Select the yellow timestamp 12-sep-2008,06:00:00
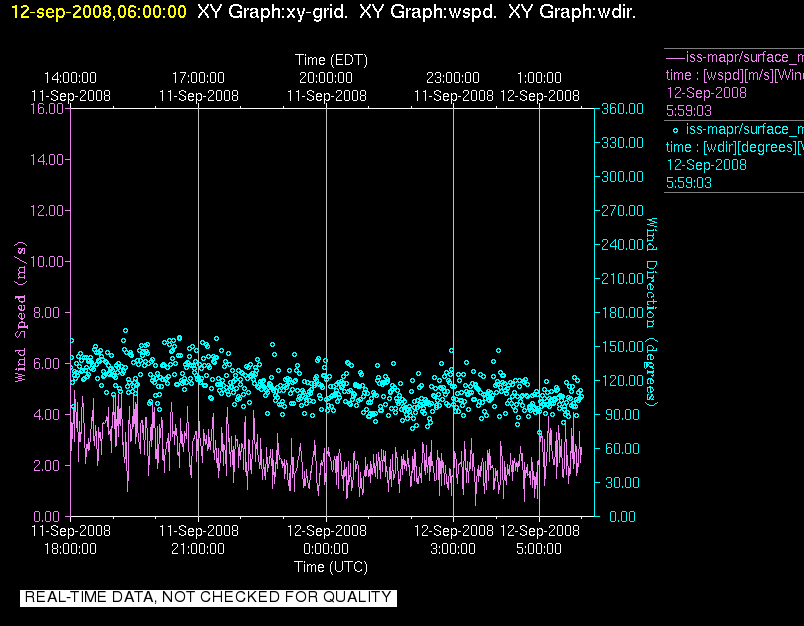804x626 pixels. 98,11
